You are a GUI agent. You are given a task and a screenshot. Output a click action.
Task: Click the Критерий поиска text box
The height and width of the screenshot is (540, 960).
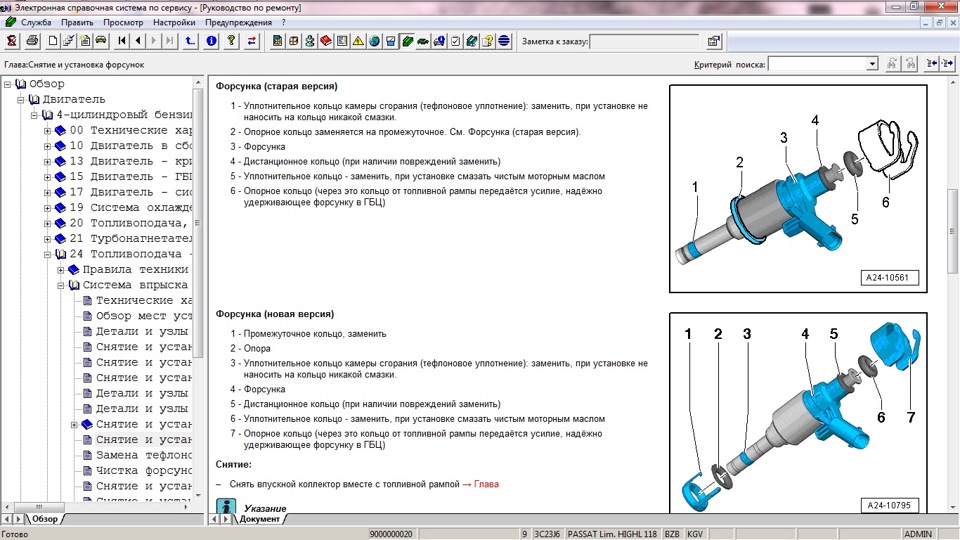(818, 64)
